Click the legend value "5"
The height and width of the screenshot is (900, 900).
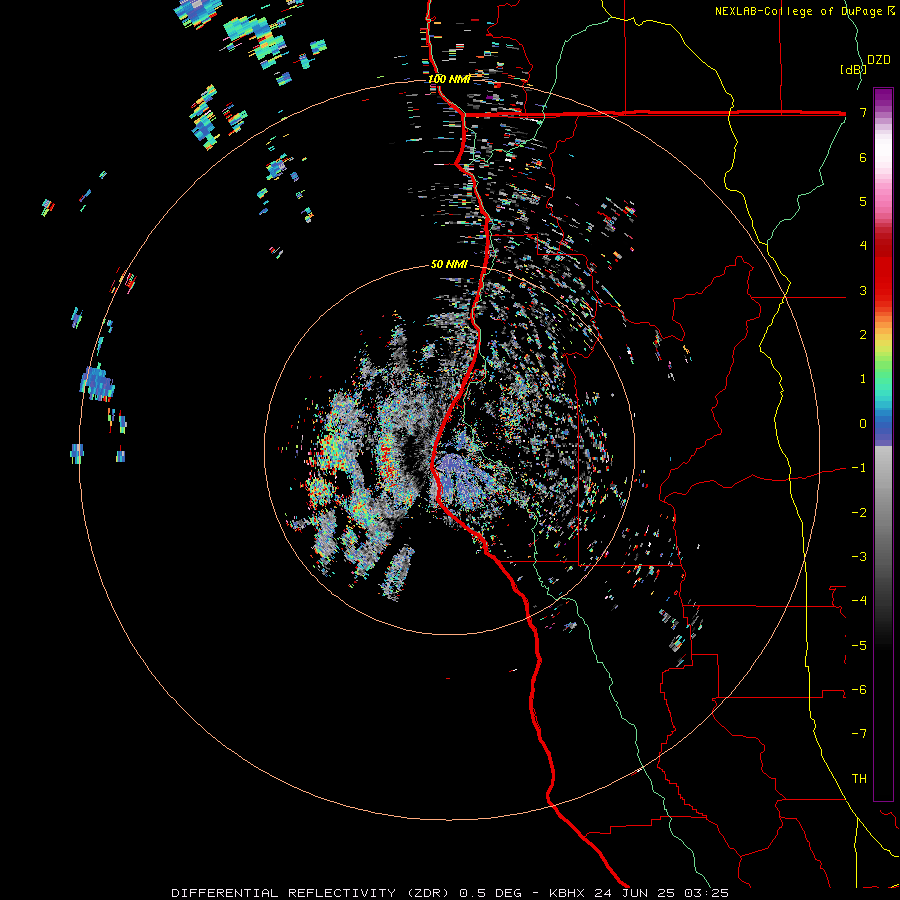pyautogui.click(x=863, y=201)
